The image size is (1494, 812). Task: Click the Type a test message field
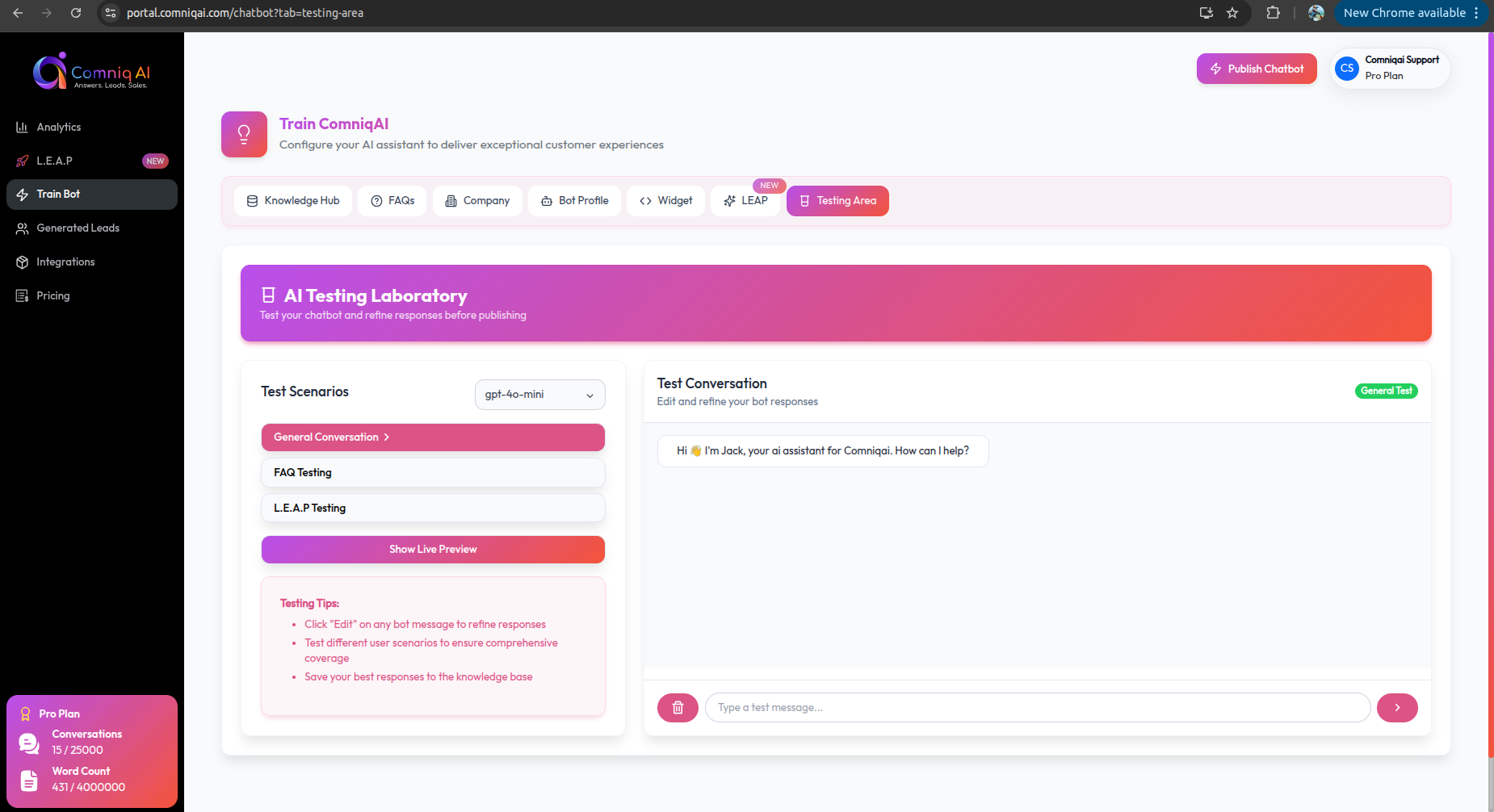point(1038,708)
